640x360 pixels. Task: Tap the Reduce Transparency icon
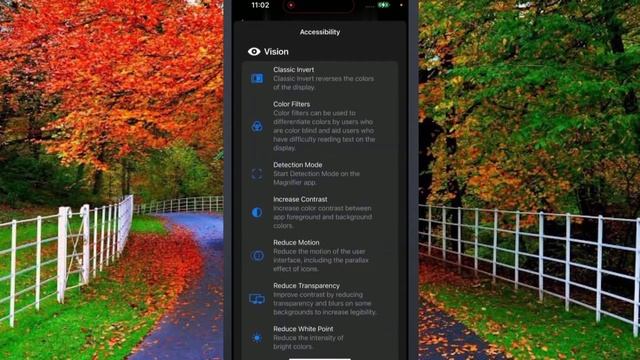(257, 299)
